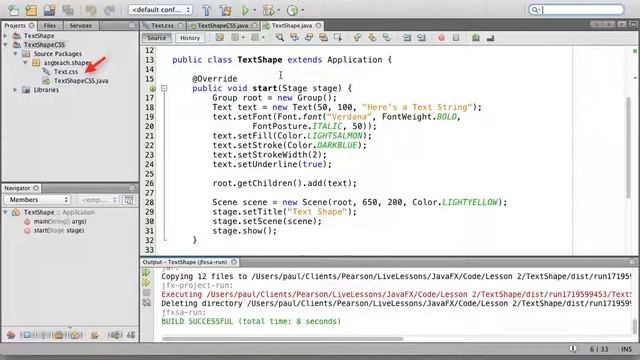
Task: Open the Navigator Members dropdown
Action: (38, 200)
